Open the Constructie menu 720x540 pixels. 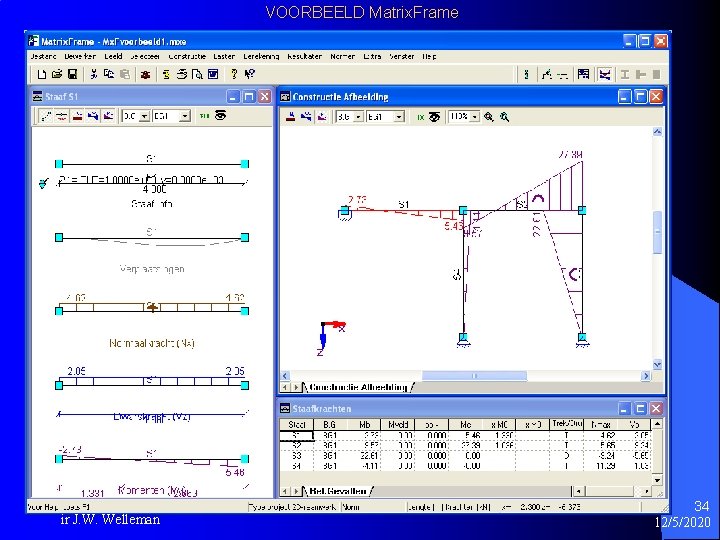click(x=187, y=56)
